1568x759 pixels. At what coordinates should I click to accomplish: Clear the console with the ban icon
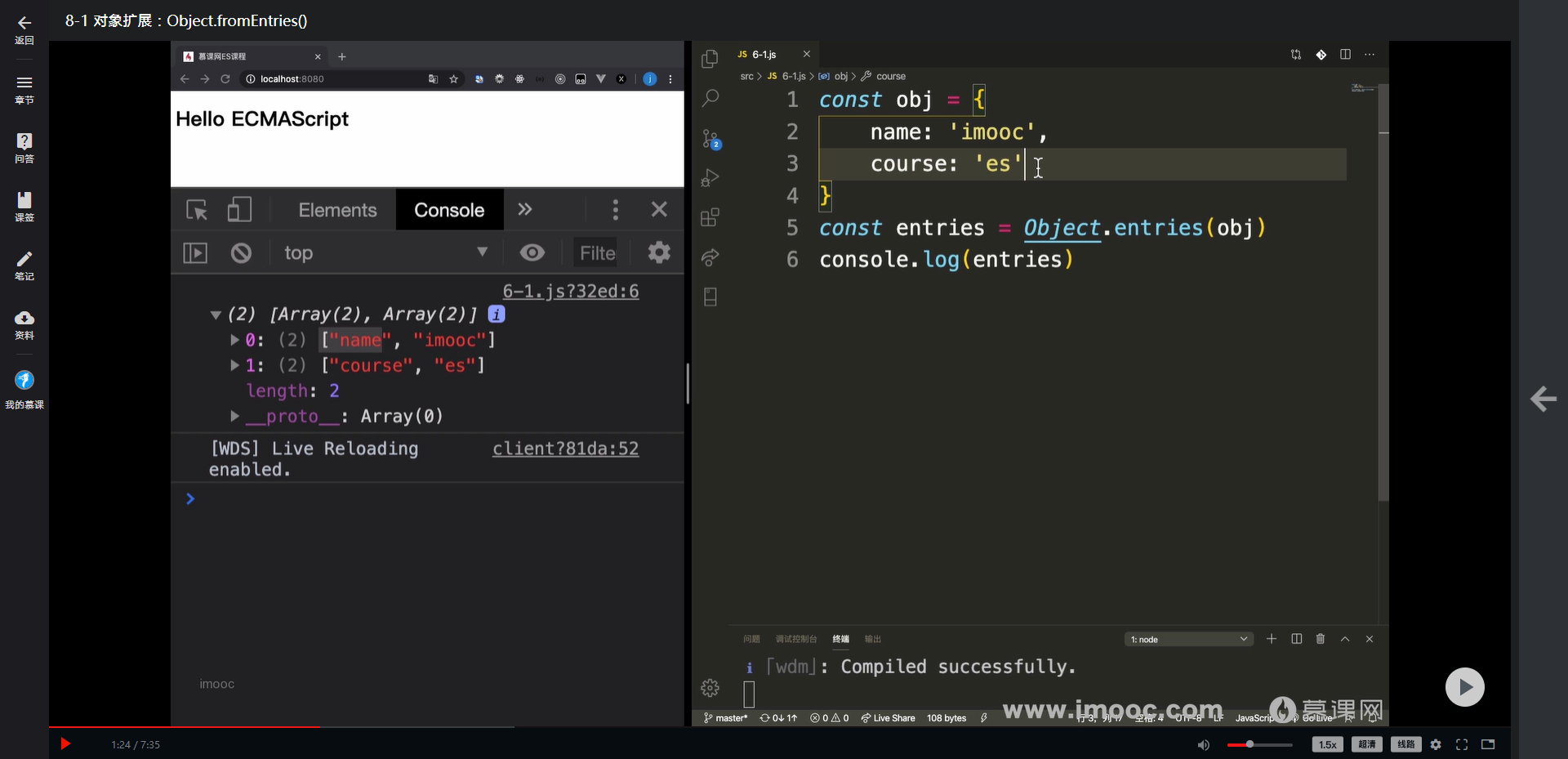241,253
